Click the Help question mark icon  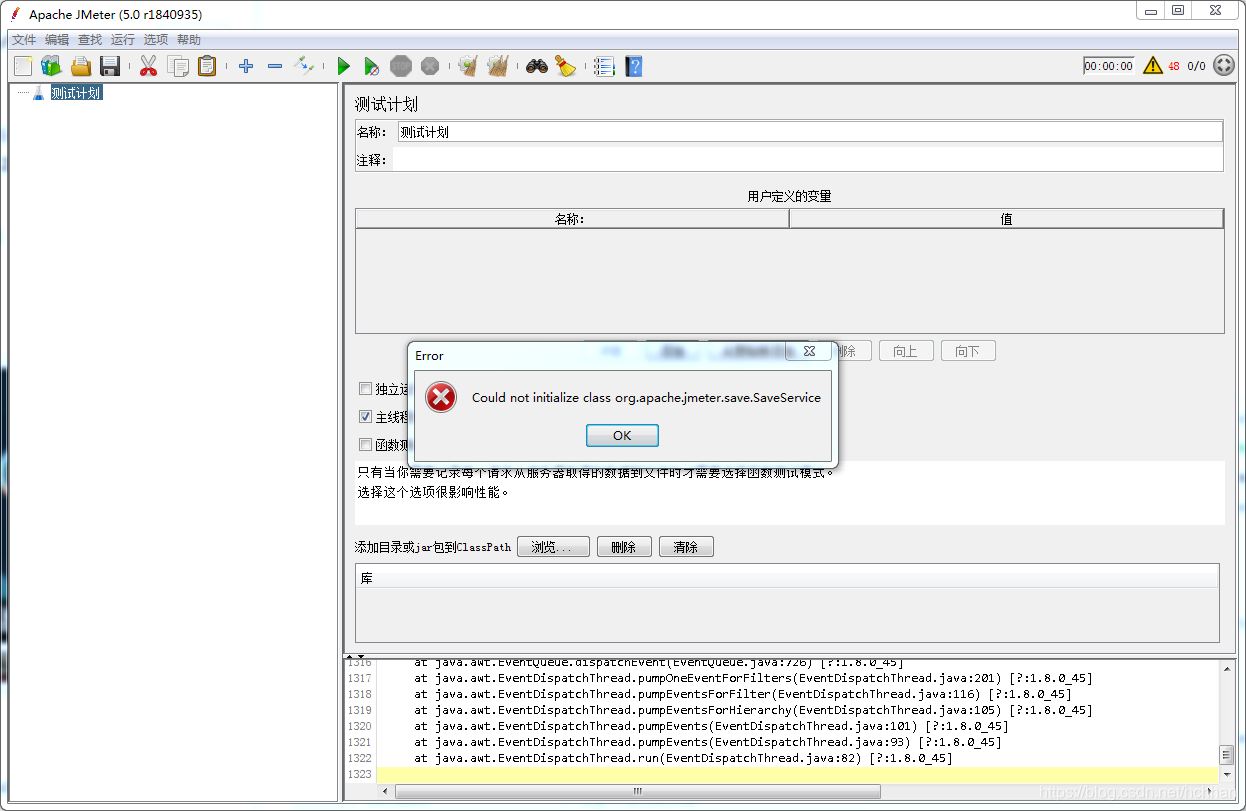click(x=633, y=66)
